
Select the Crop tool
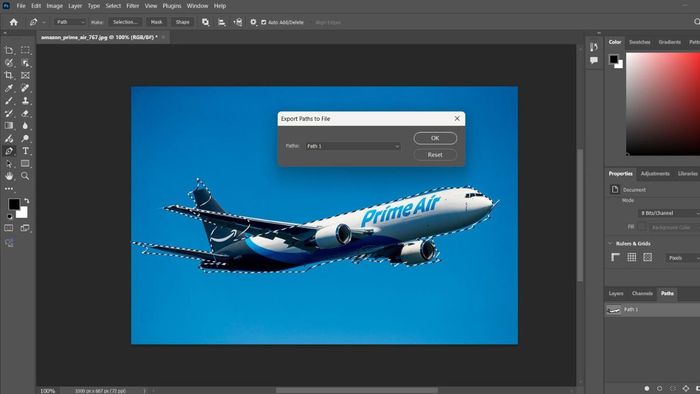8,75
